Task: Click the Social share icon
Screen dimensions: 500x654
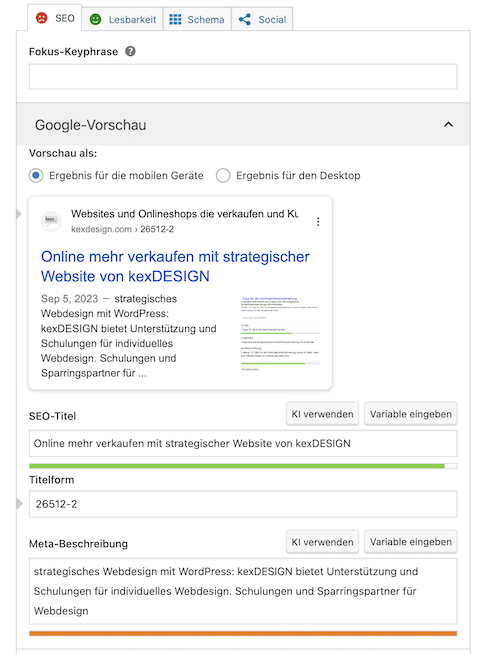Action: [x=245, y=19]
